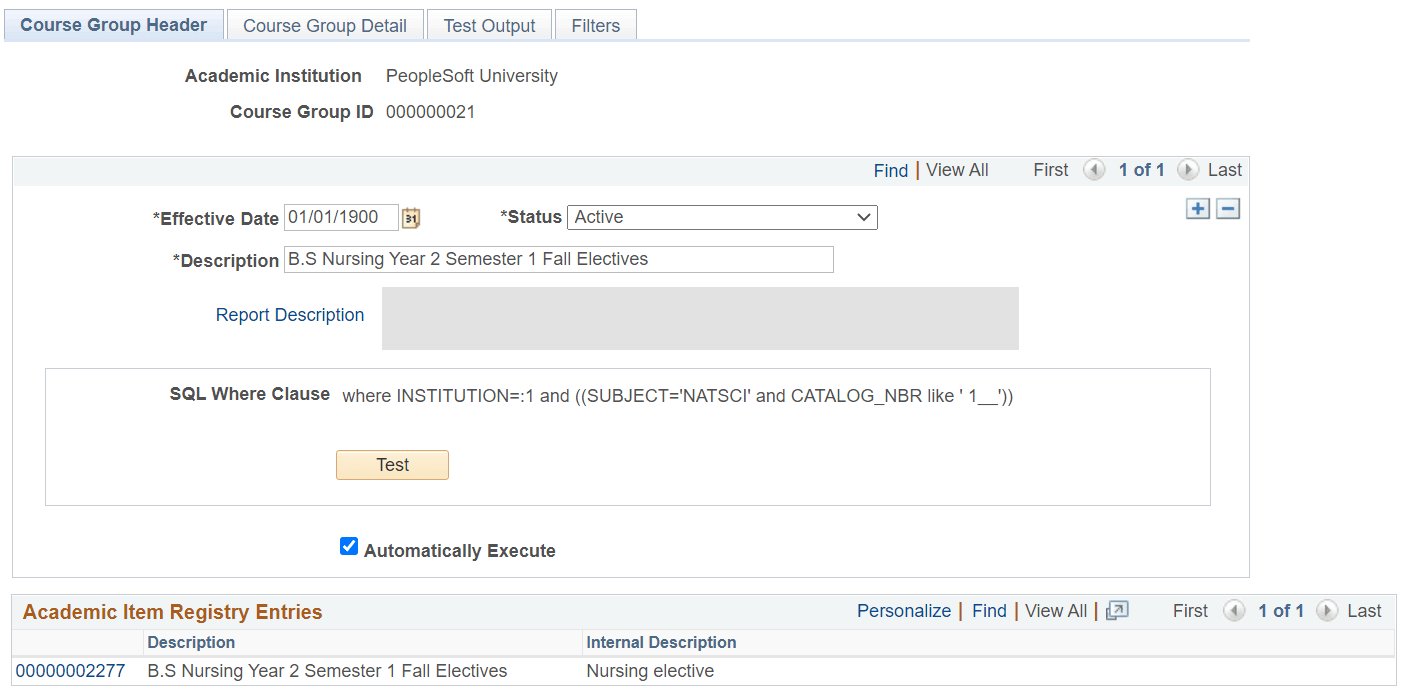
Task: Click Personalize in Registry Entries grid
Action: tap(904, 611)
